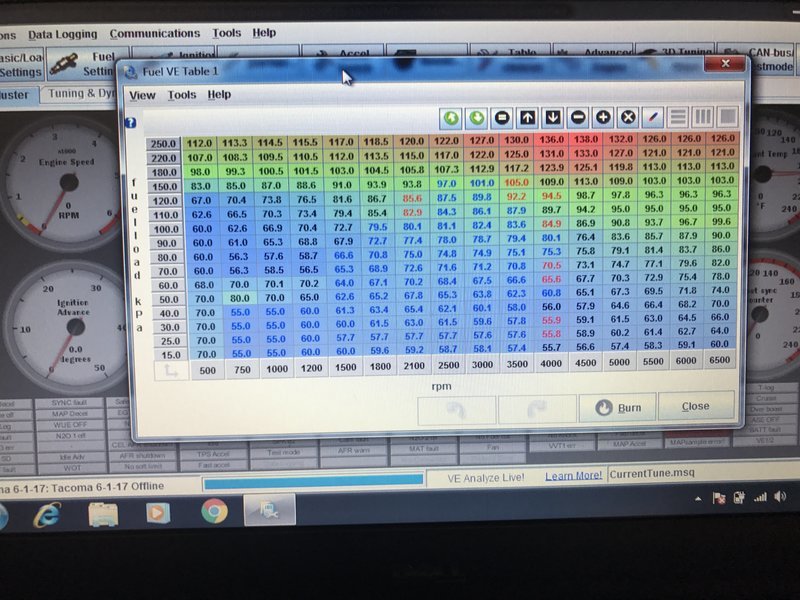This screenshot has height=600, width=800.
Task: Click the volume speaker tray icon
Action: [x=780, y=496]
